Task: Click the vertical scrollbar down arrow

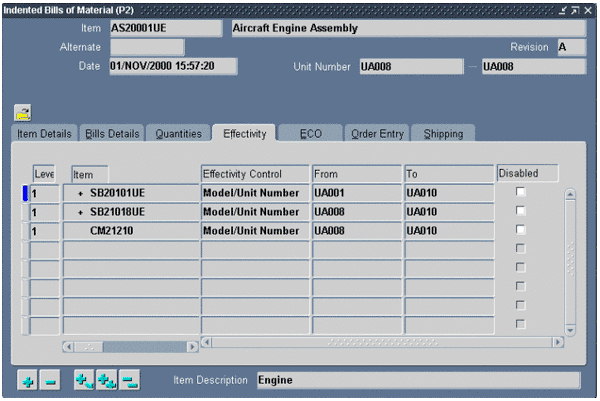Action: [570, 330]
